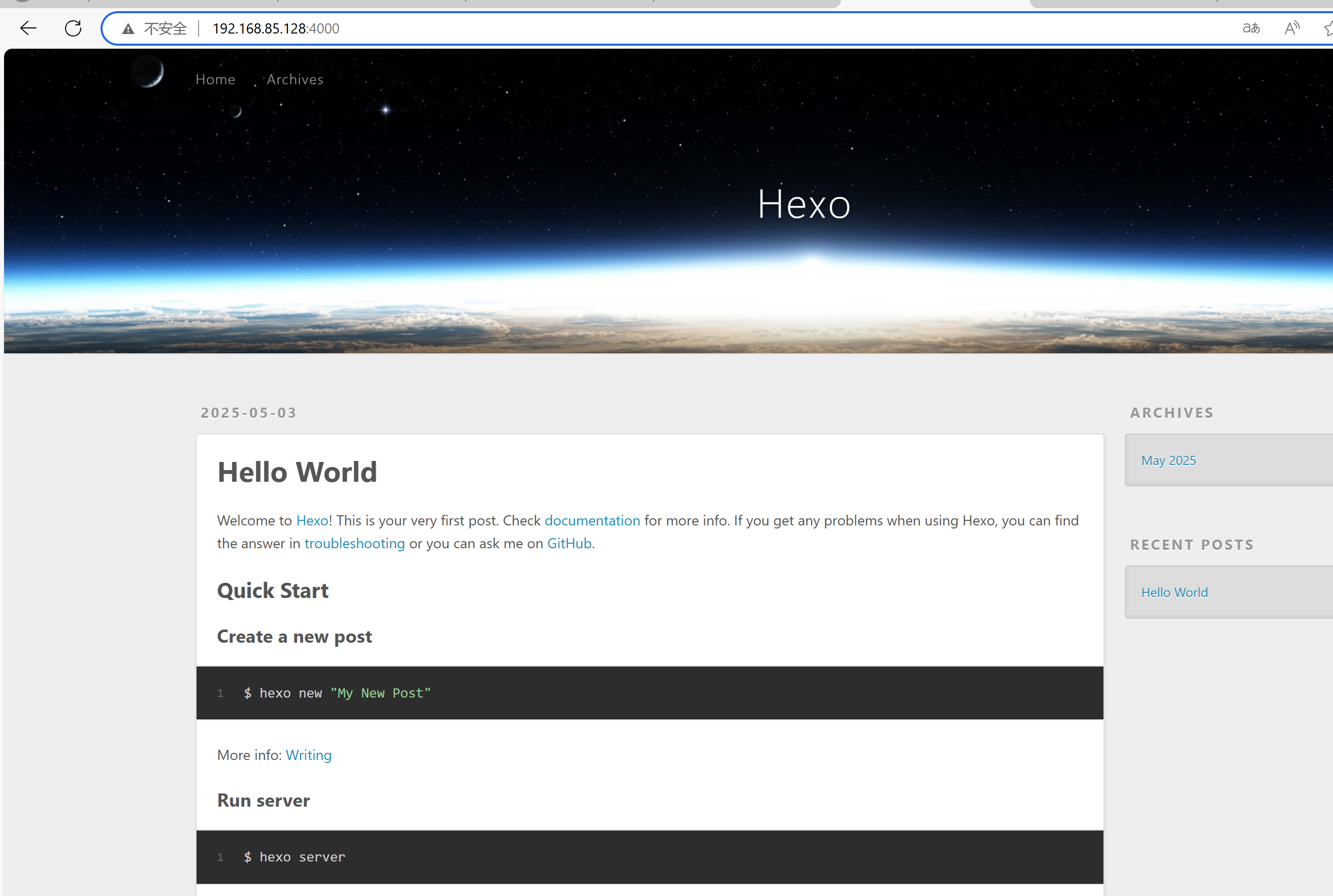The height and width of the screenshot is (896, 1333).
Task: Click the 不安全 security label
Action: [x=165, y=28]
